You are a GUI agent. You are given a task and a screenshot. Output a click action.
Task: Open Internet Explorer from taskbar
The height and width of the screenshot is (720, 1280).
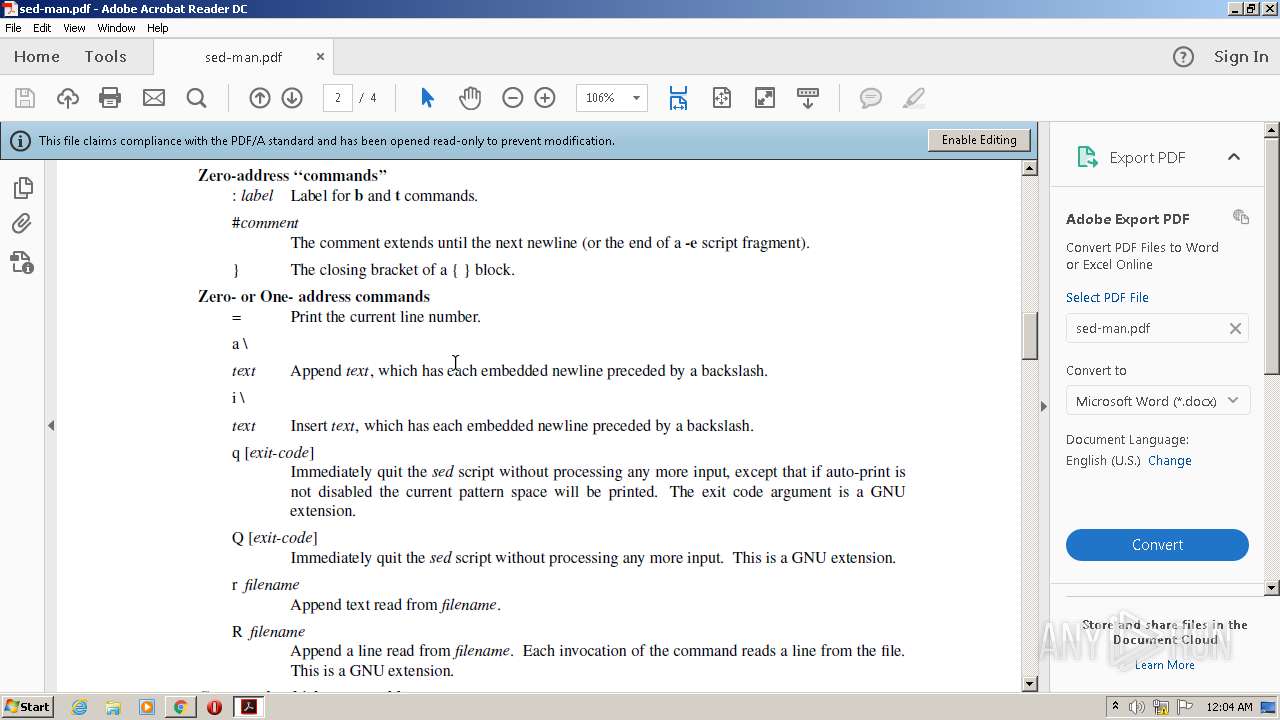point(79,707)
